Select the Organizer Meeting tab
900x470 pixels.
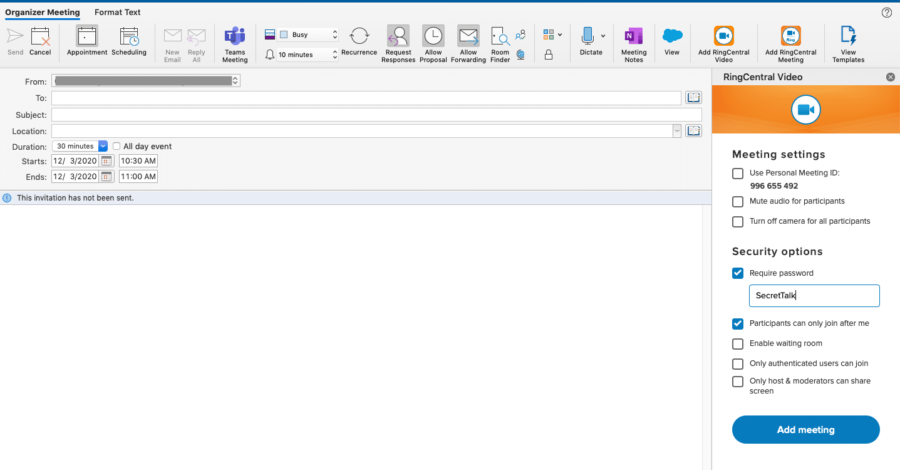pyautogui.click(x=42, y=12)
